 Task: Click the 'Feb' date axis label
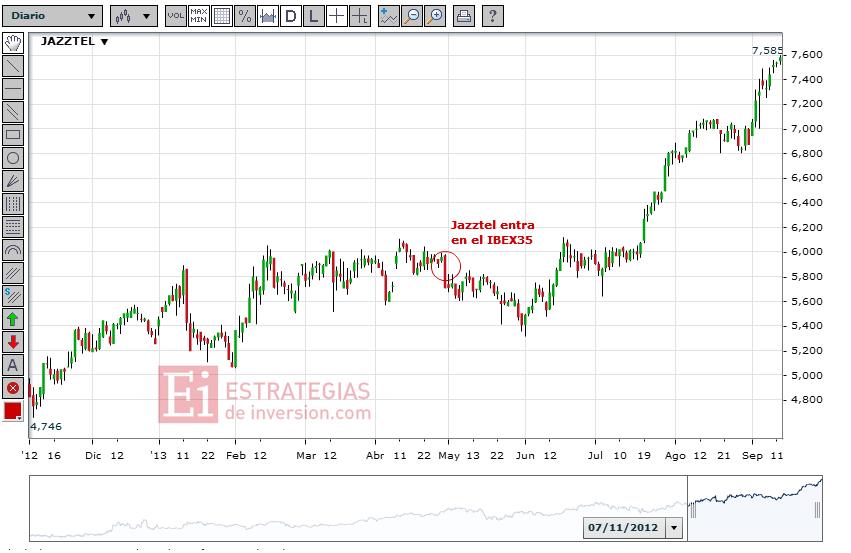point(236,456)
